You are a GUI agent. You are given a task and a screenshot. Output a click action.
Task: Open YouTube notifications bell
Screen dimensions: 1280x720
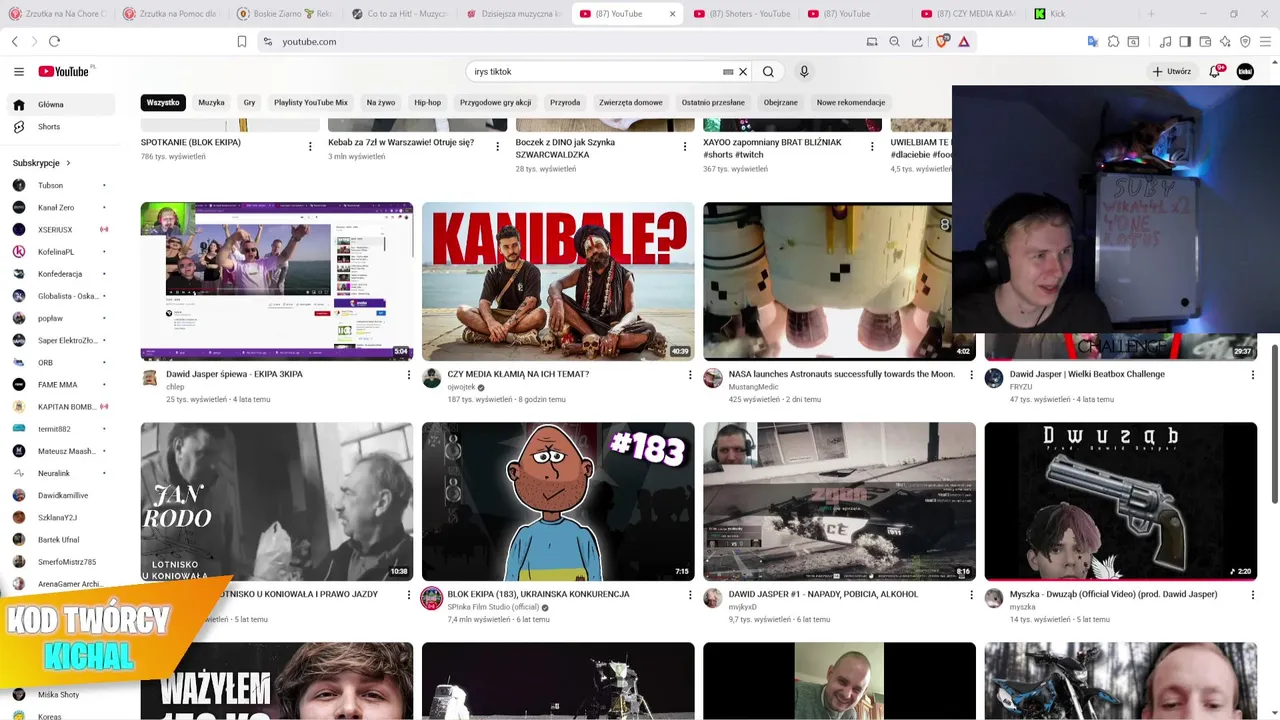(1215, 71)
